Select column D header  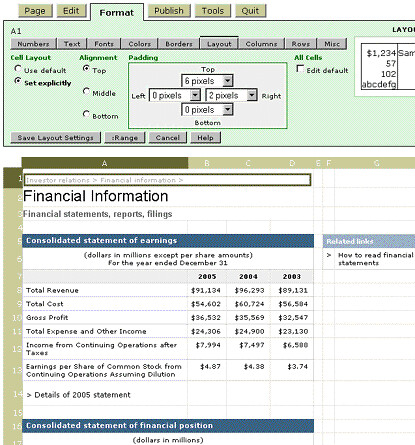click(x=292, y=163)
